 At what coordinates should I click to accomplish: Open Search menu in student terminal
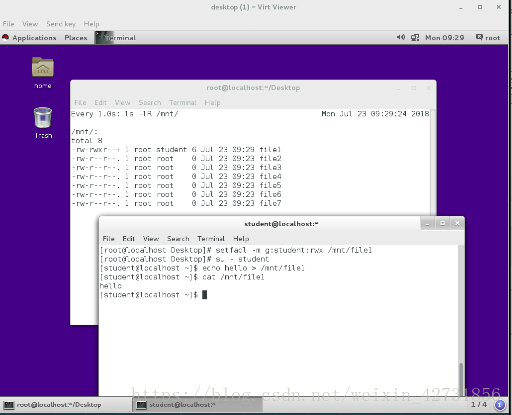pos(178,238)
